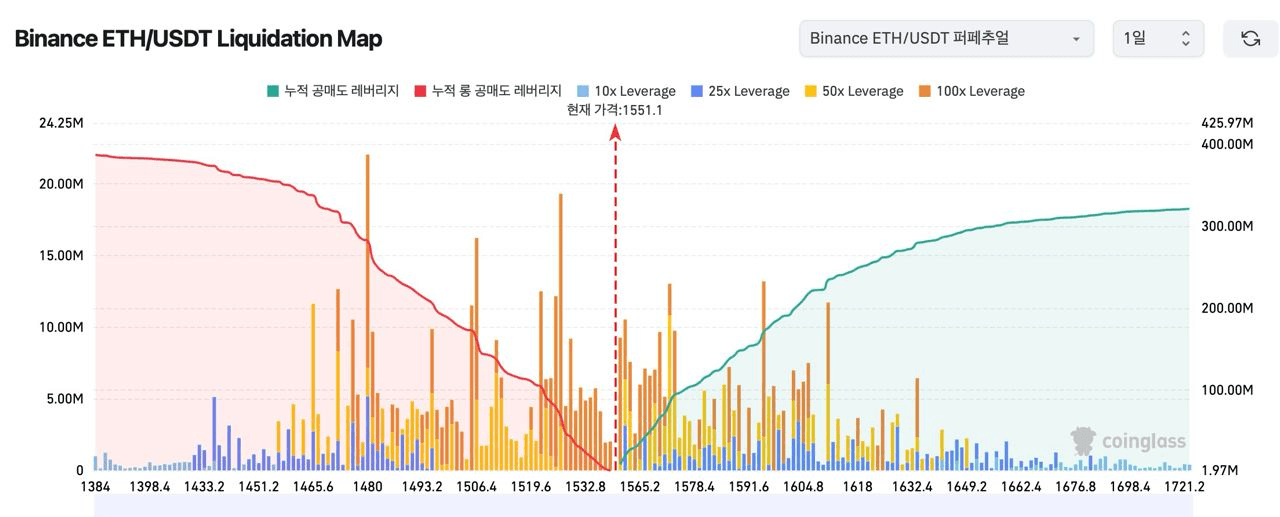Click the Binance ETH/USDT Liquidation Map title

(x=198, y=39)
